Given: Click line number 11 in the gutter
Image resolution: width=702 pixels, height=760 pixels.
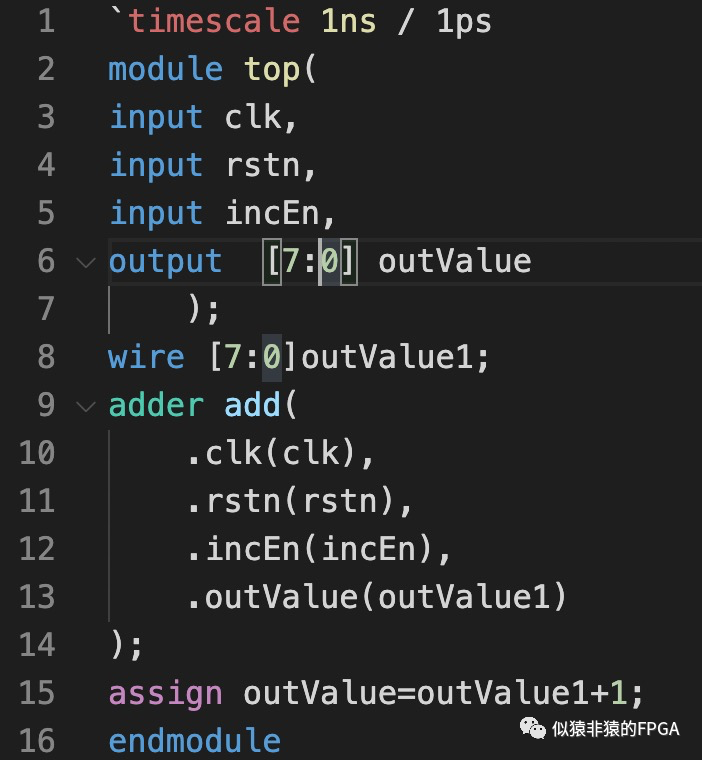Looking at the screenshot, I should [x=37, y=501].
